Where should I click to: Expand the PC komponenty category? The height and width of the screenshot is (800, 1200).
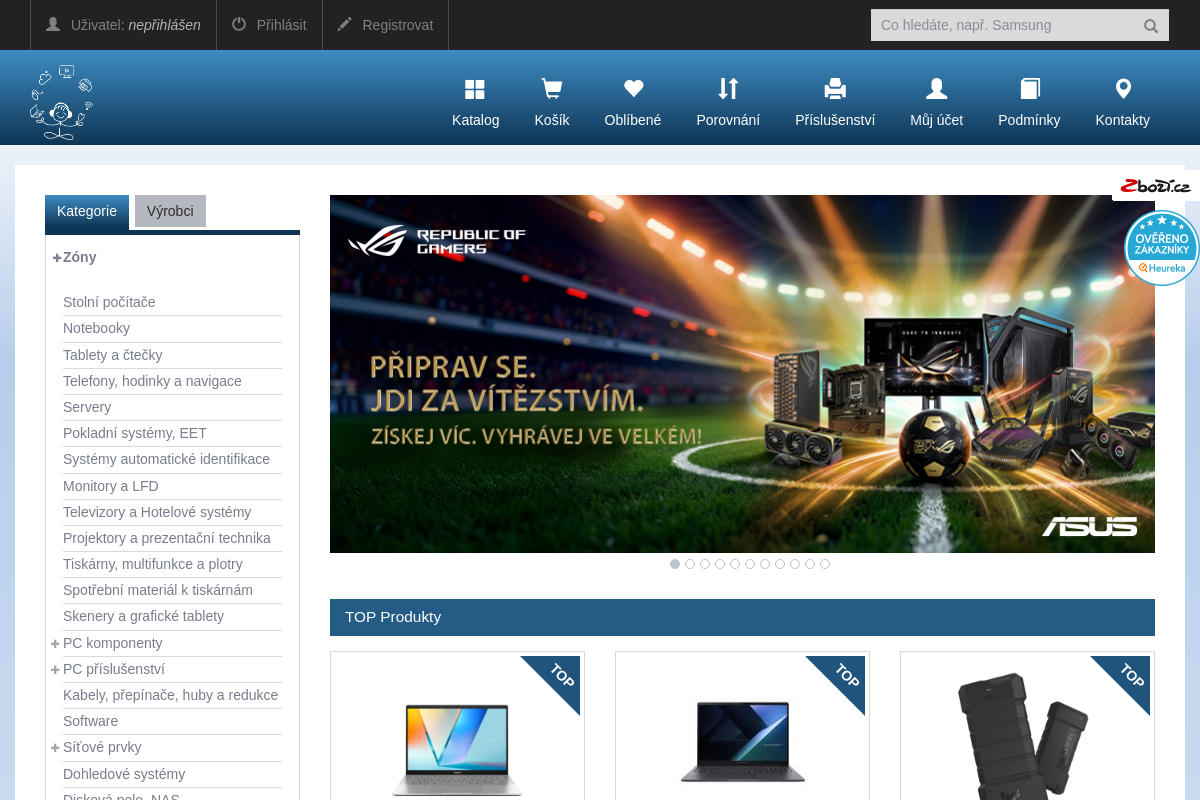tap(55, 643)
